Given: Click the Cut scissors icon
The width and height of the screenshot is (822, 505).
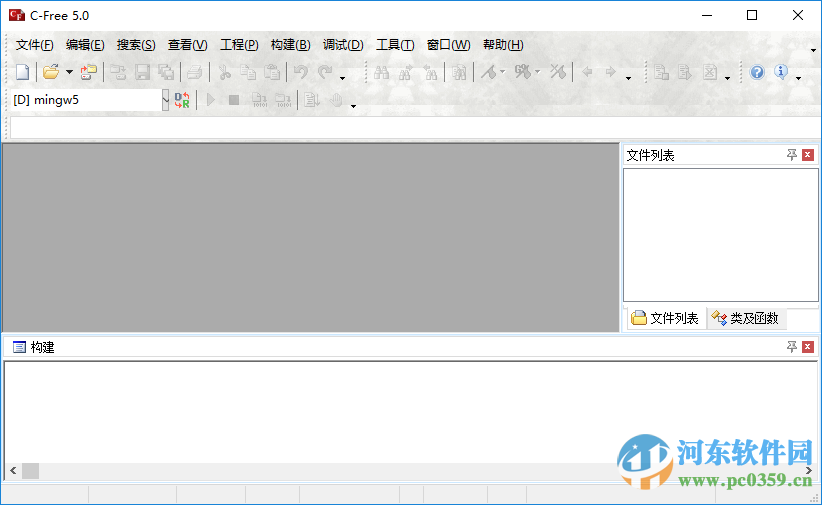Looking at the screenshot, I should [x=224, y=72].
